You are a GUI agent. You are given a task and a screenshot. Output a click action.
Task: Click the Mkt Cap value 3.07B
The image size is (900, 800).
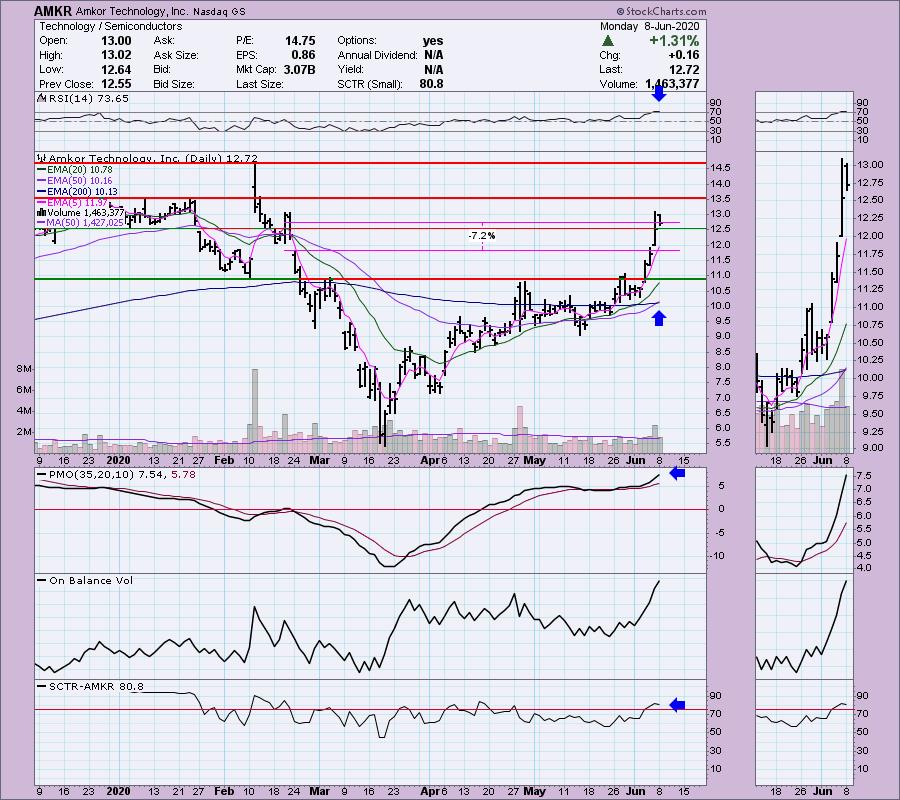(298, 69)
